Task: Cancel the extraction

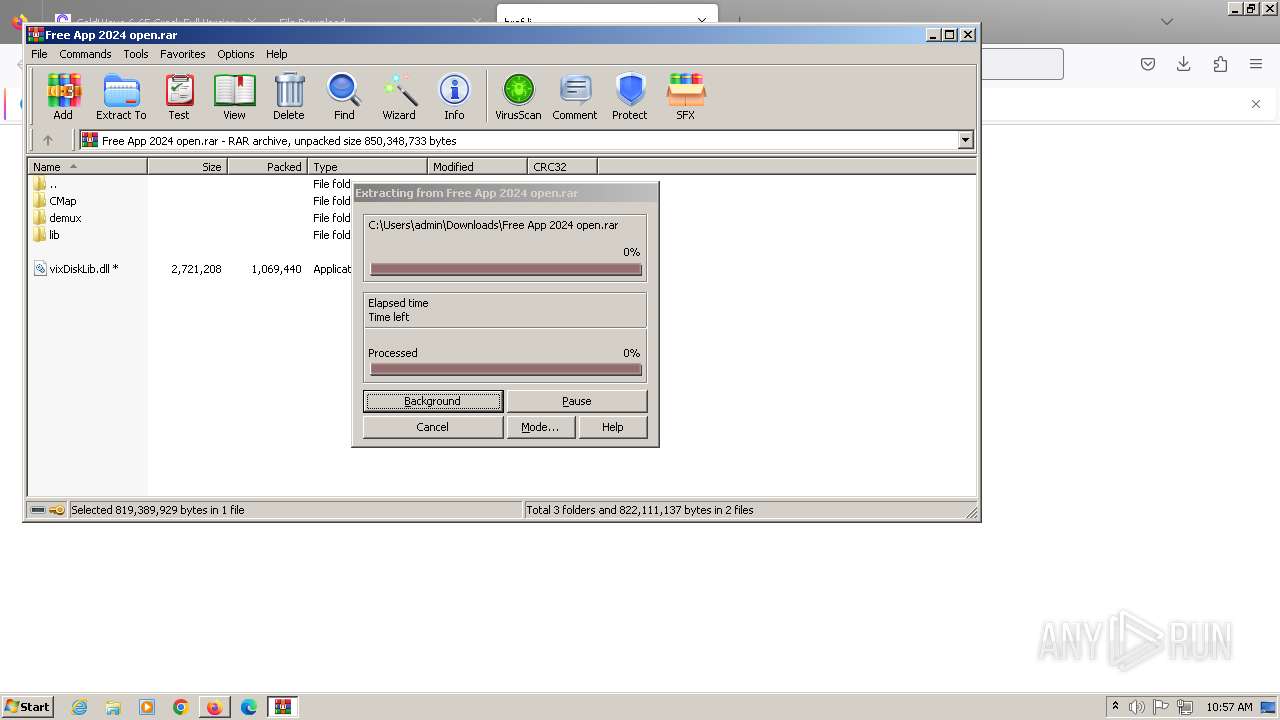Action: point(433,427)
